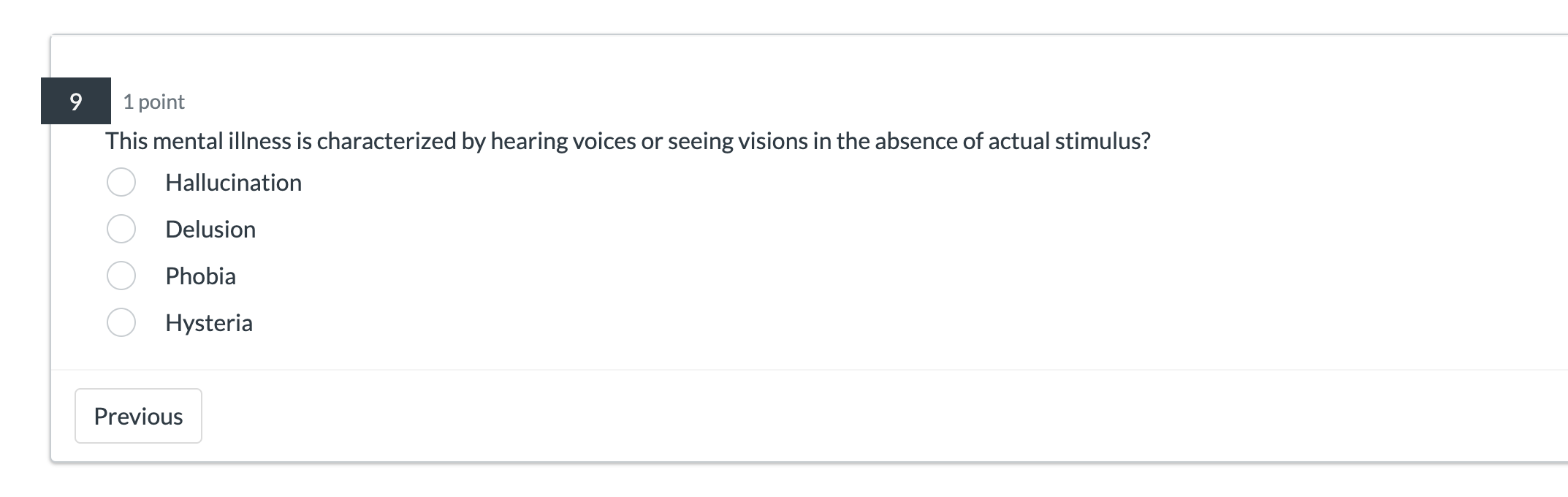Click the "Hallucination" answer label

(x=233, y=183)
